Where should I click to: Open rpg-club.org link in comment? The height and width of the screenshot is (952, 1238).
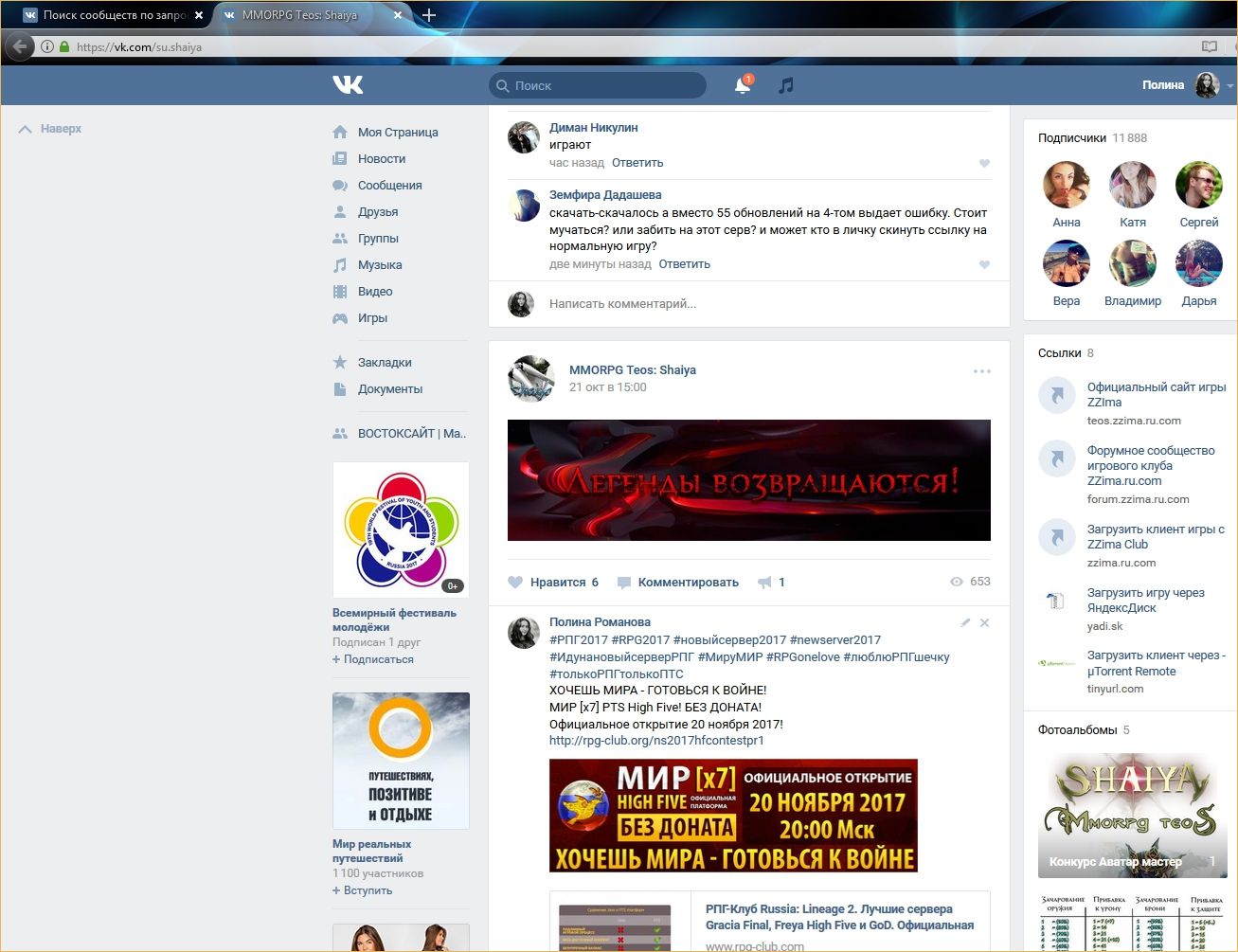tap(656, 741)
